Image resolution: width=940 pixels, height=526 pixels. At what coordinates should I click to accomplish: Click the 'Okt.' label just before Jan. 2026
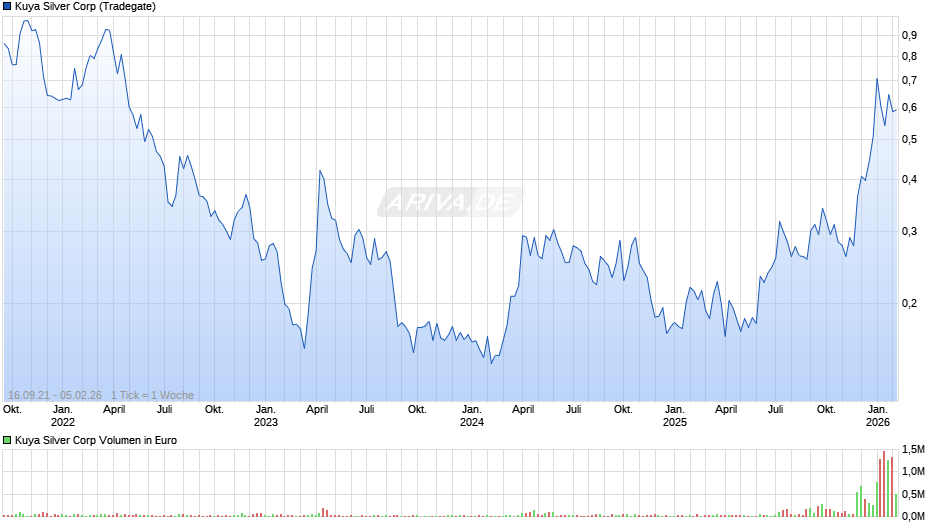[x=826, y=410]
